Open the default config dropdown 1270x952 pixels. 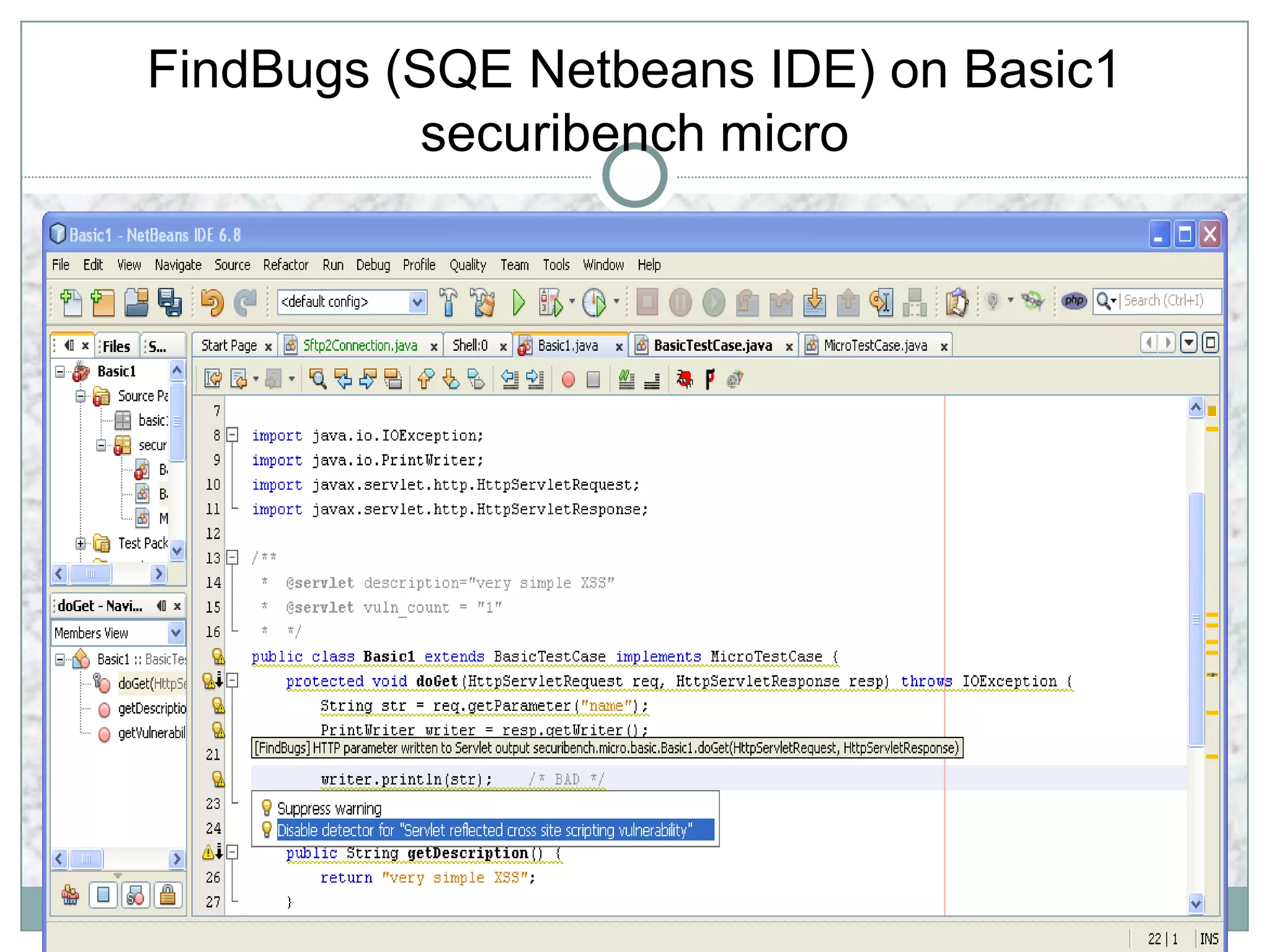(417, 302)
